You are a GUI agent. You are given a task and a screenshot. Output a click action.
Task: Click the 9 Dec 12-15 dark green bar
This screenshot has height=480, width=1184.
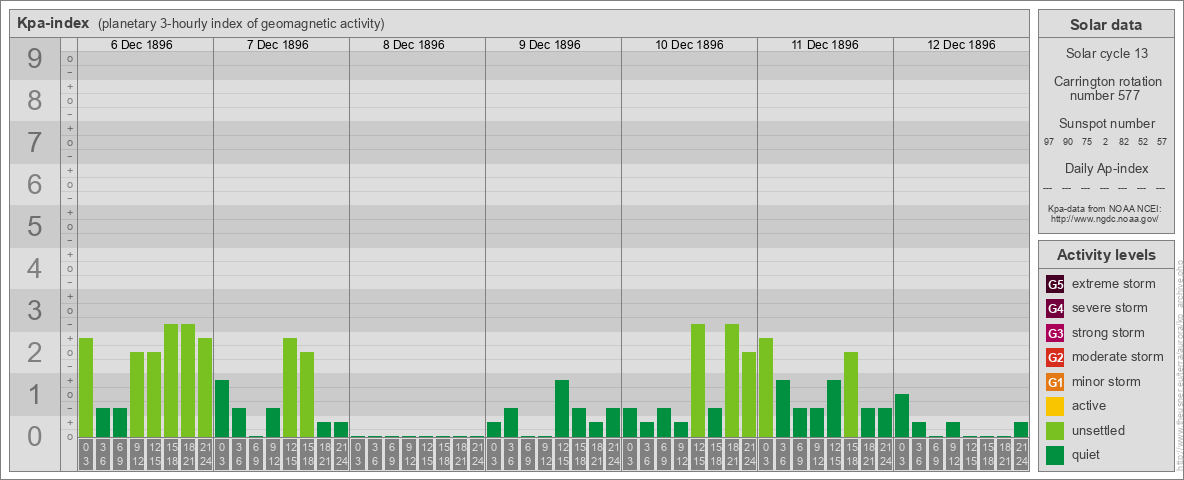coord(562,408)
